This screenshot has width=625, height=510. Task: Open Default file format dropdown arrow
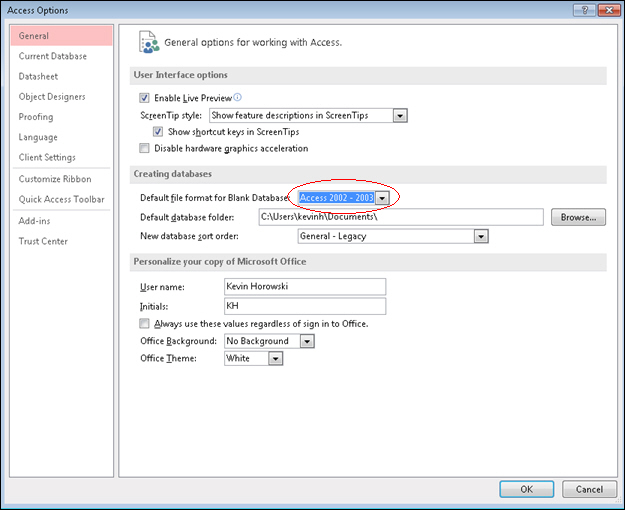pyautogui.click(x=382, y=198)
